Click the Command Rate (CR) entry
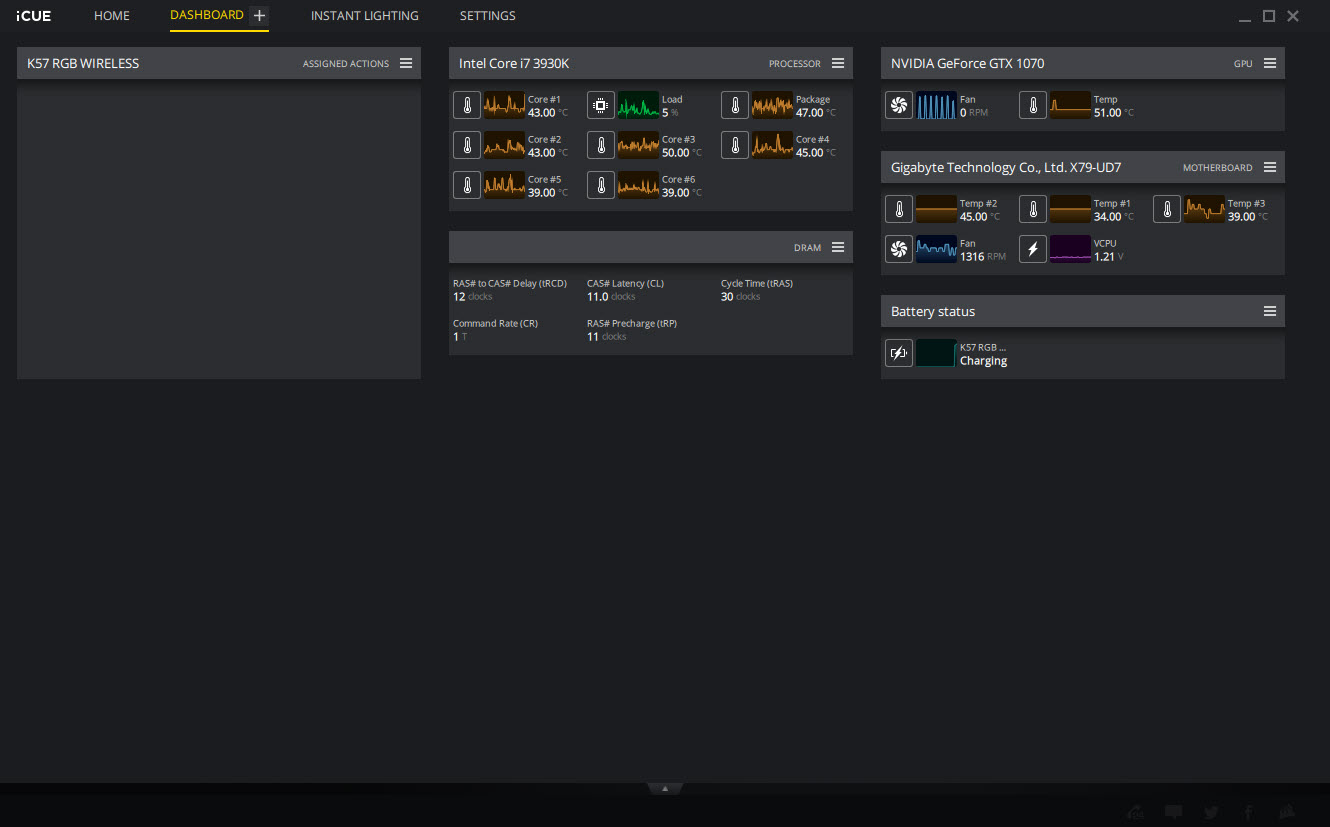This screenshot has width=1330, height=827. point(495,330)
